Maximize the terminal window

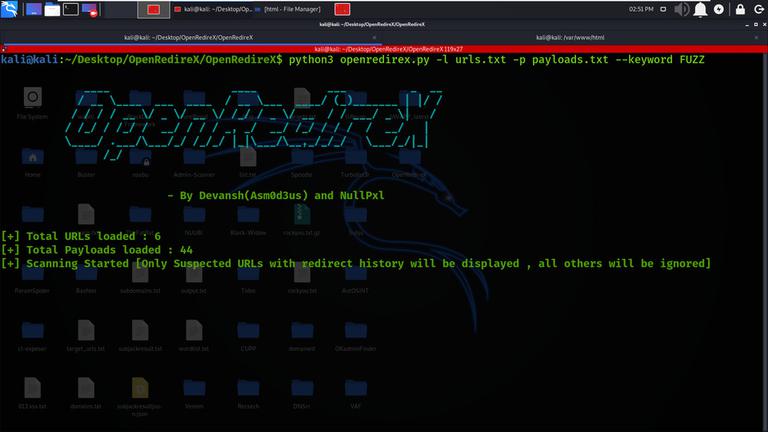756,24
